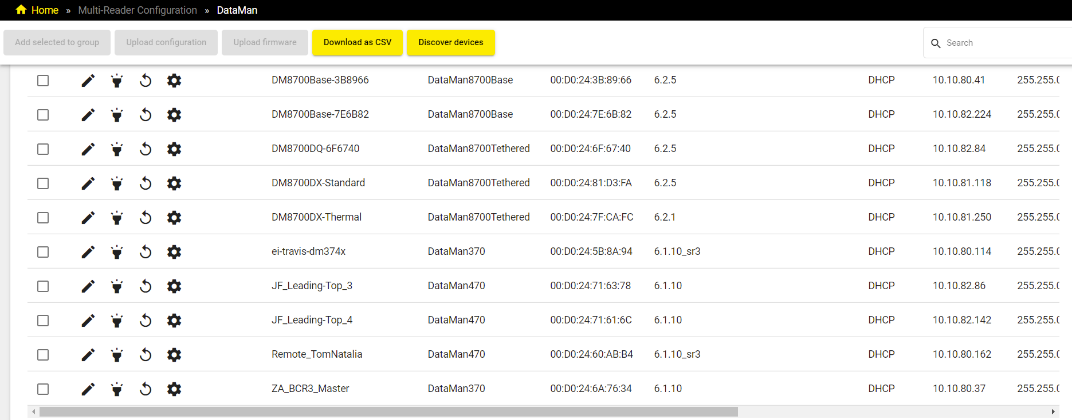The image size is (1072, 420).
Task: Click the flashlight icon for Remote_TomNatalia
Action: pyautogui.click(x=117, y=355)
